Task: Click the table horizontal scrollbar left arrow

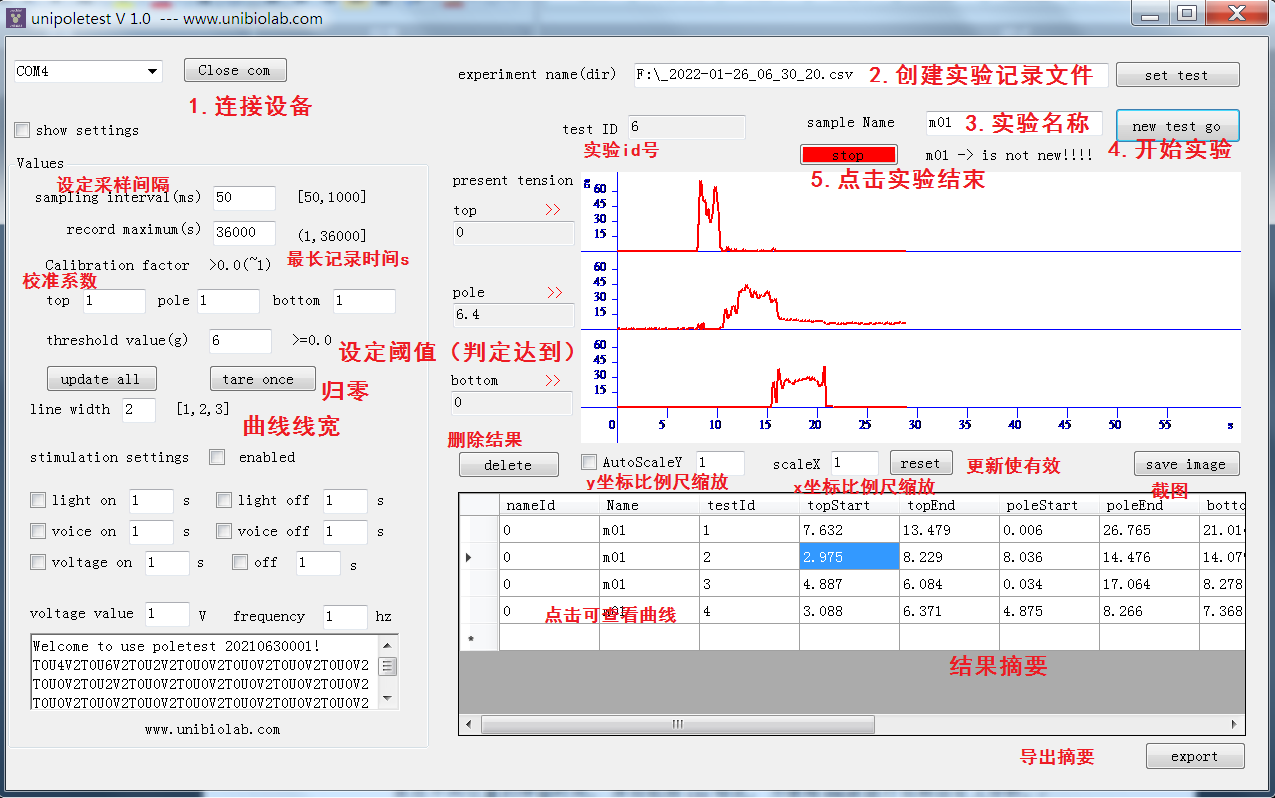Action: (x=467, y=724)
